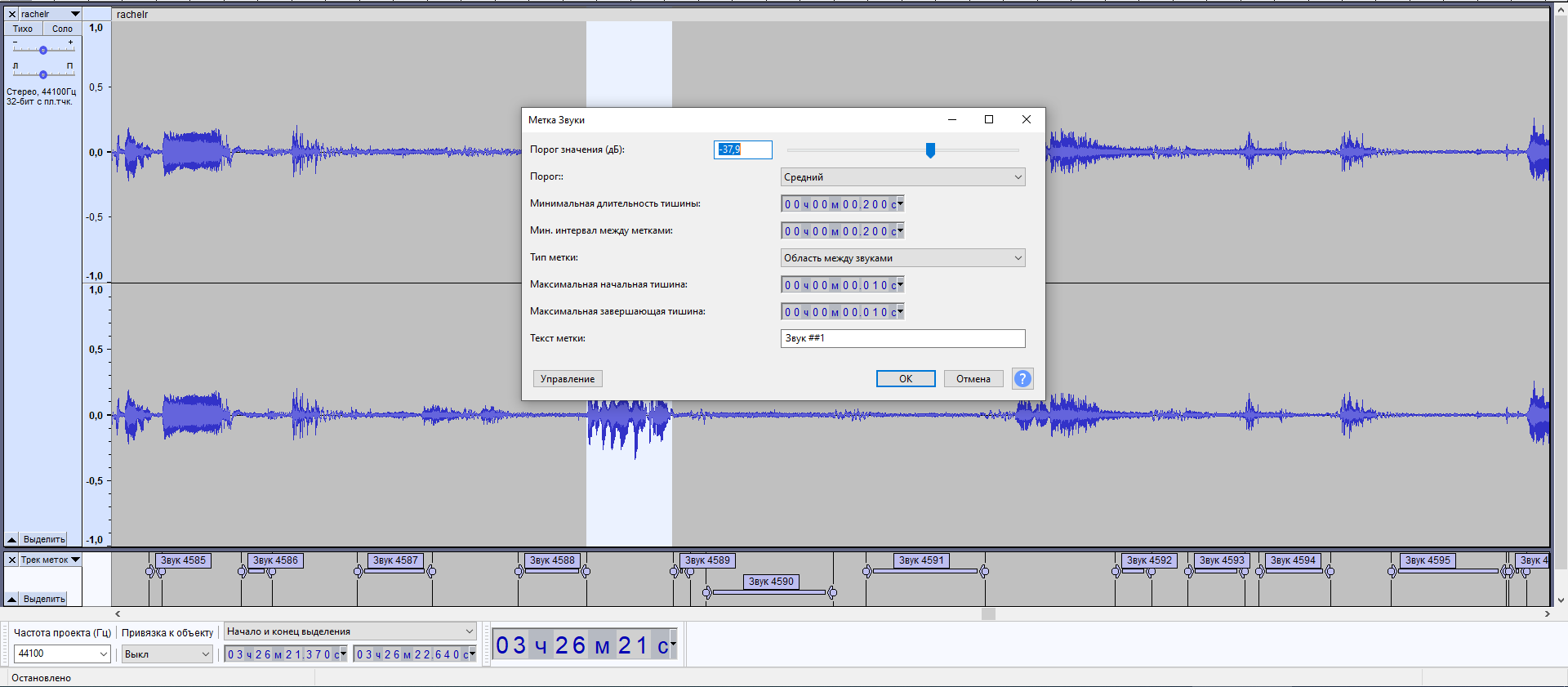
Task: Click the selection start time field
Action: [282, 654]
